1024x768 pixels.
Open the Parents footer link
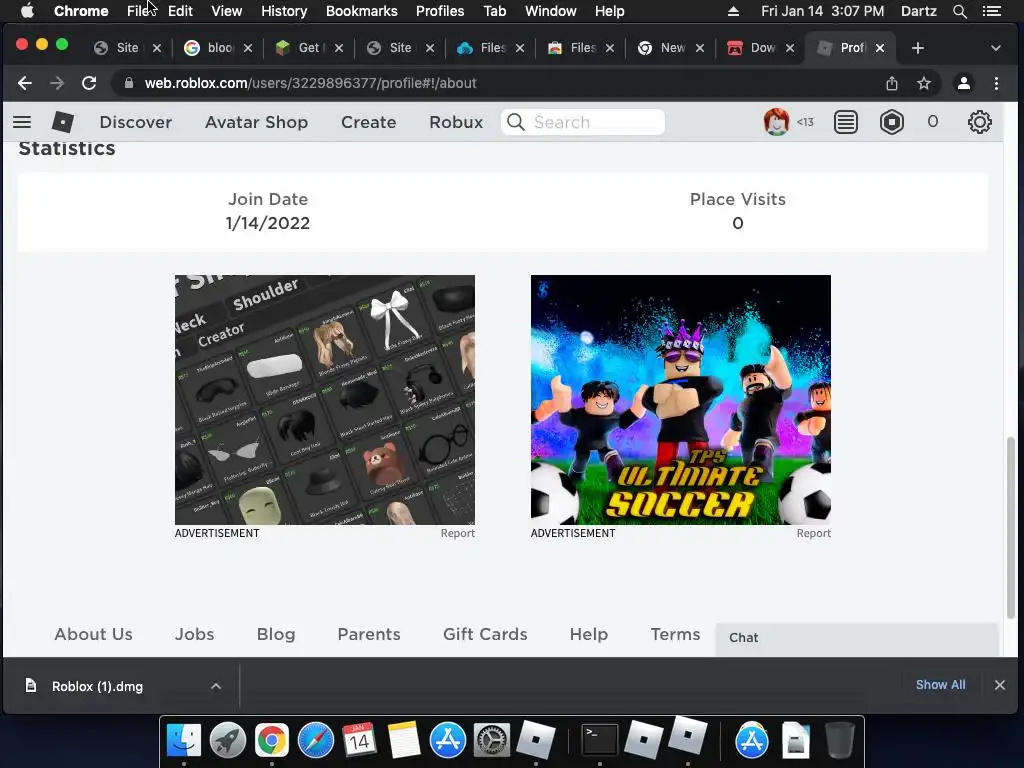369,634
